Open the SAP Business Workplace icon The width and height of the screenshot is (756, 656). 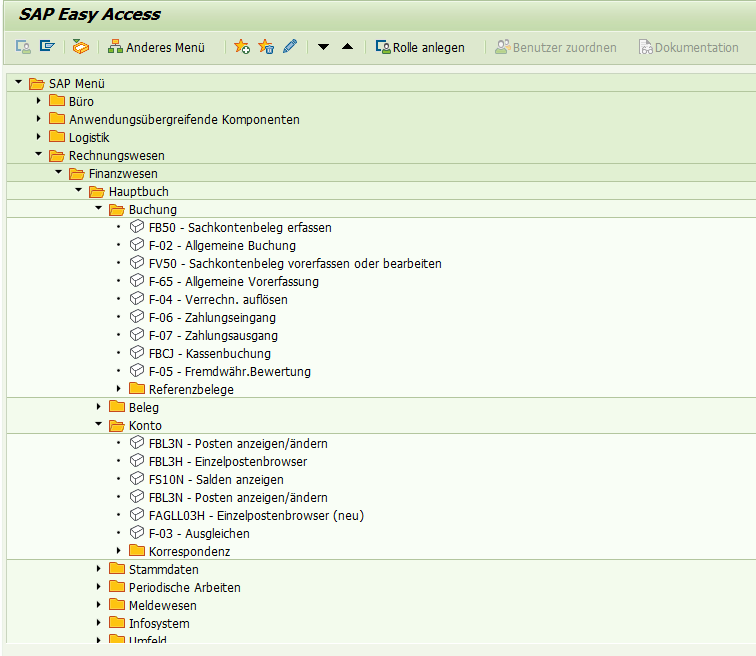click(x=81, y=47)
